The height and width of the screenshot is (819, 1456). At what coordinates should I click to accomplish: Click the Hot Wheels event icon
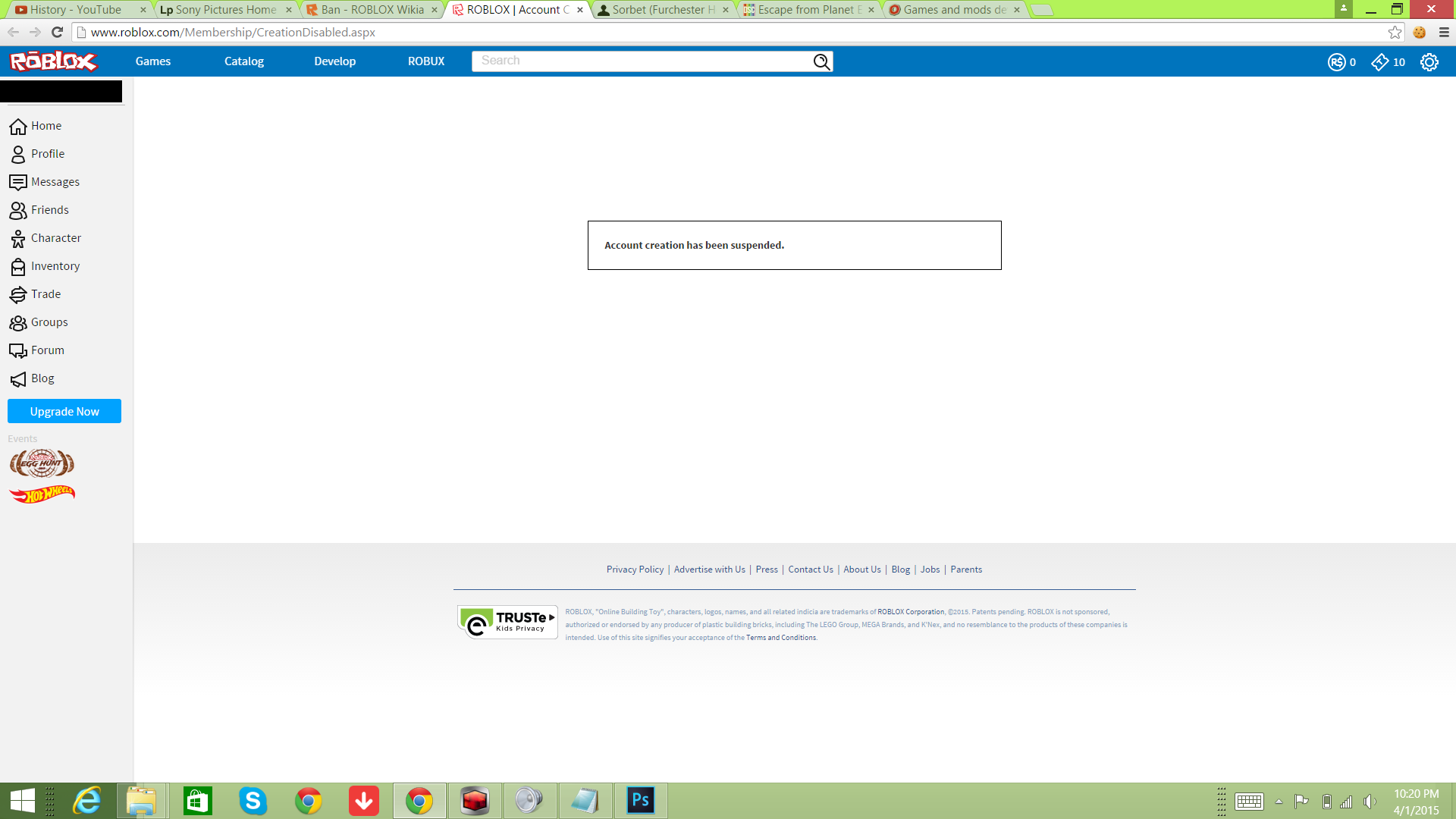[x=42, y=493]
